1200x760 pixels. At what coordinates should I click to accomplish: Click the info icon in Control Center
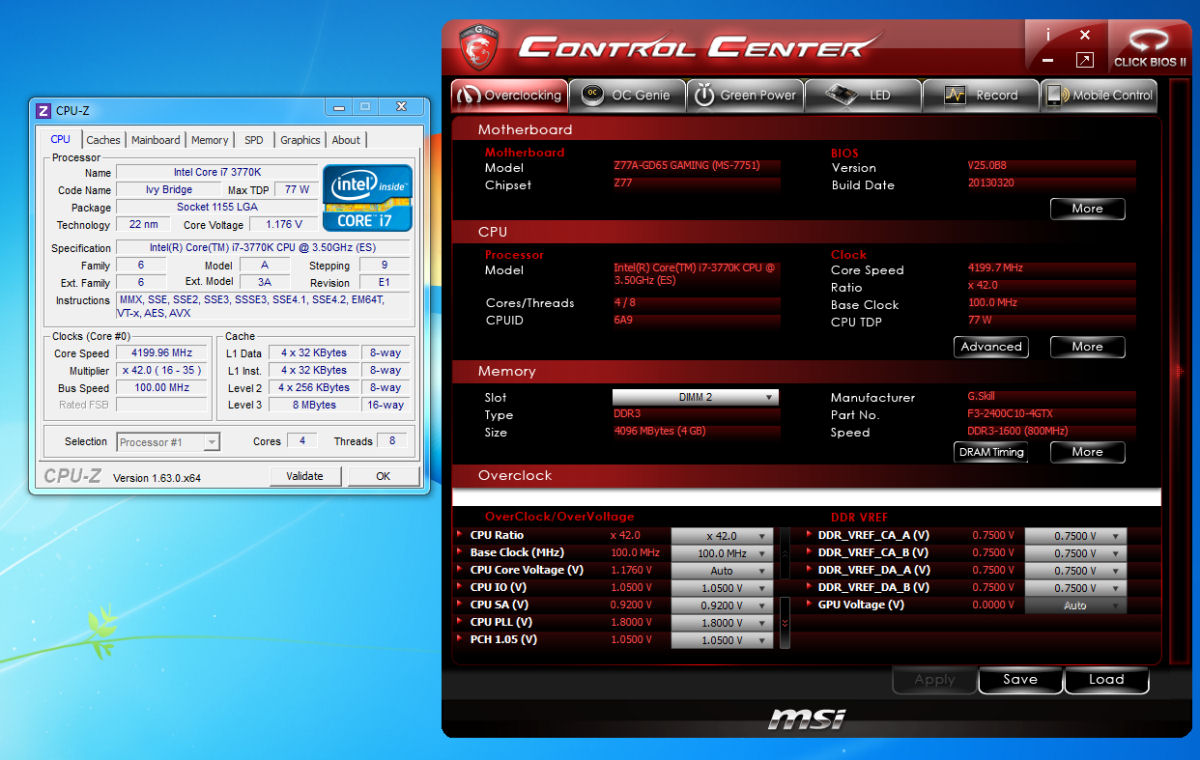point(1048,34)
